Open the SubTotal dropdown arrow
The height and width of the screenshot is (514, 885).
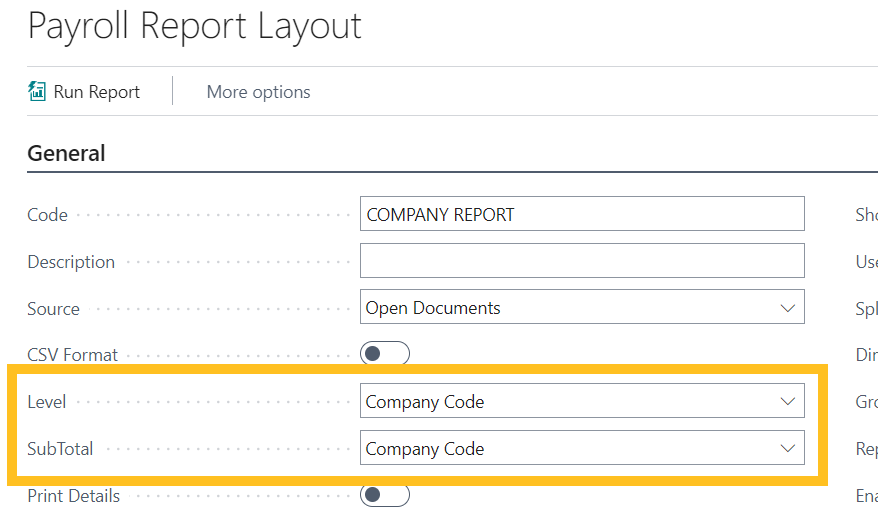(788, 449)
